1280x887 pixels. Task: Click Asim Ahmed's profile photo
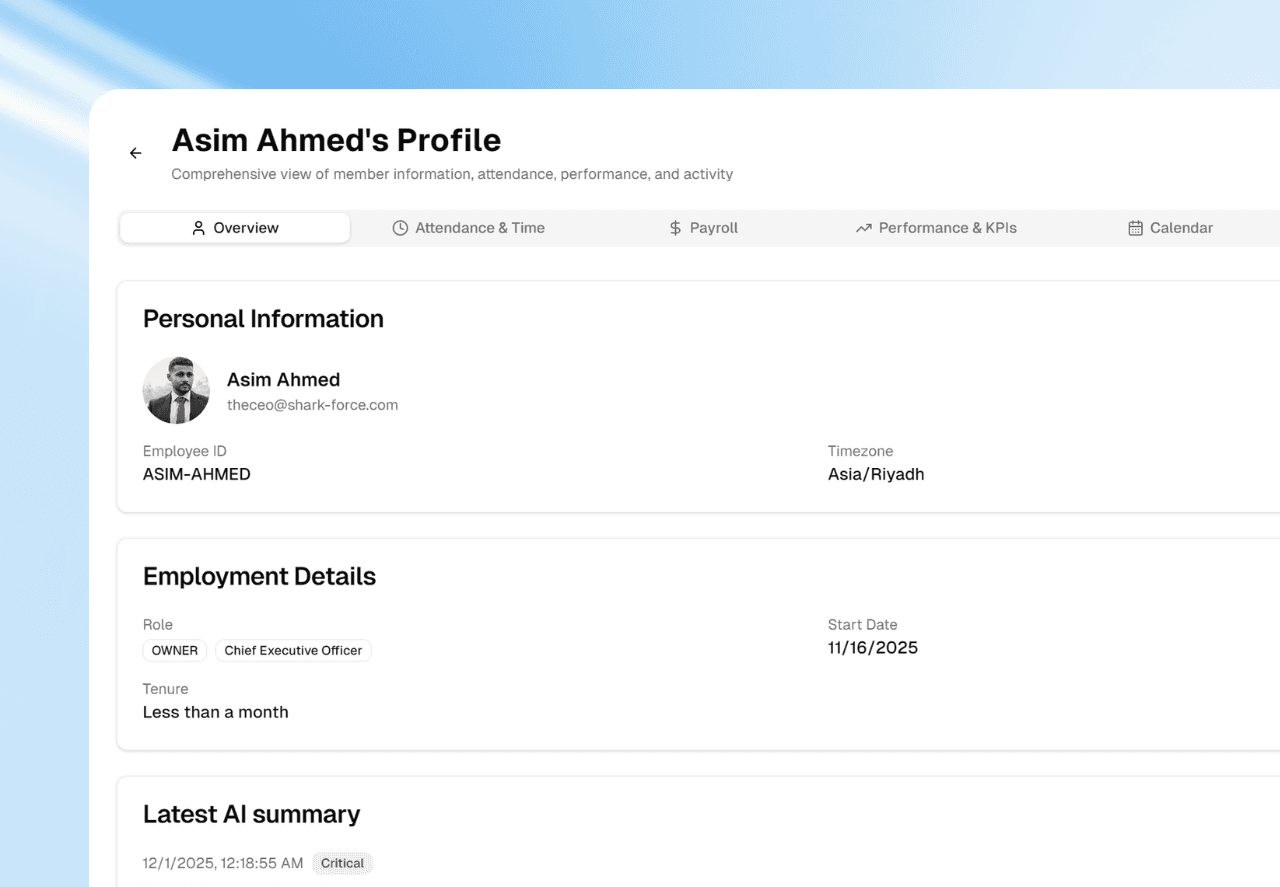point(176,391)
